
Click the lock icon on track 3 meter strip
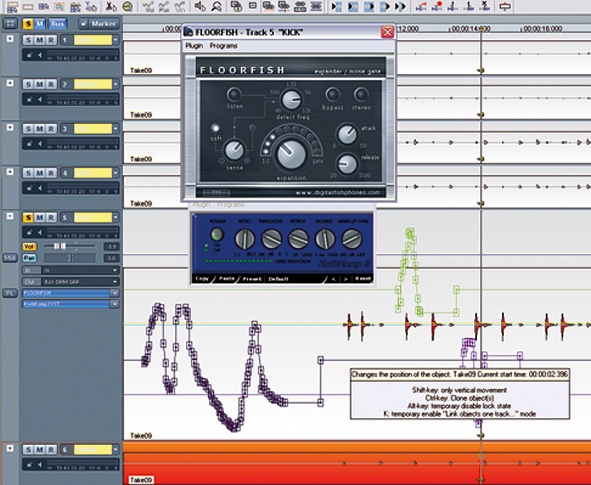[30, 144]
